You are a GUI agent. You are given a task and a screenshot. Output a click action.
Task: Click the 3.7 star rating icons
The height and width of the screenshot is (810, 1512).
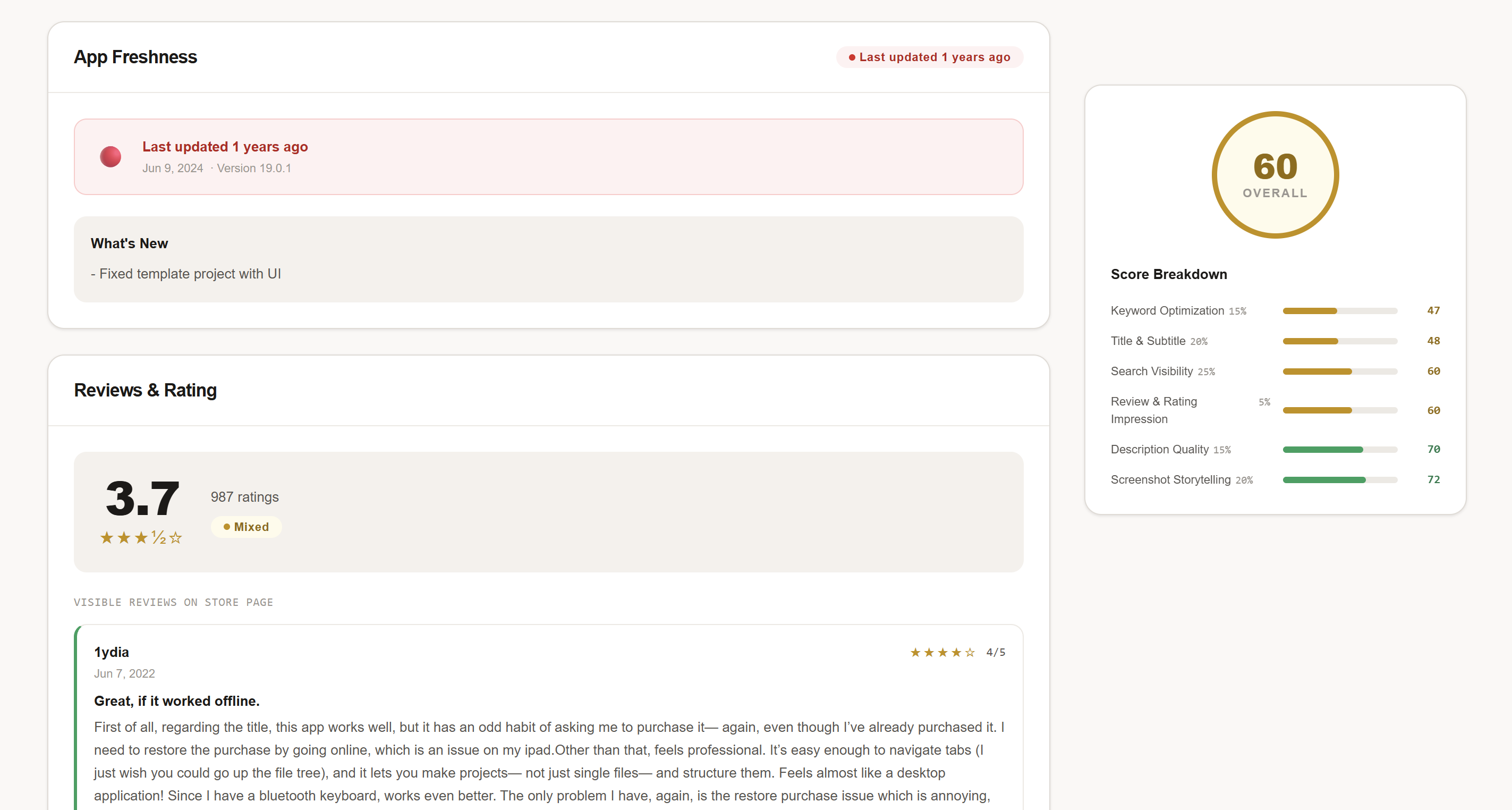coord(141,537)
